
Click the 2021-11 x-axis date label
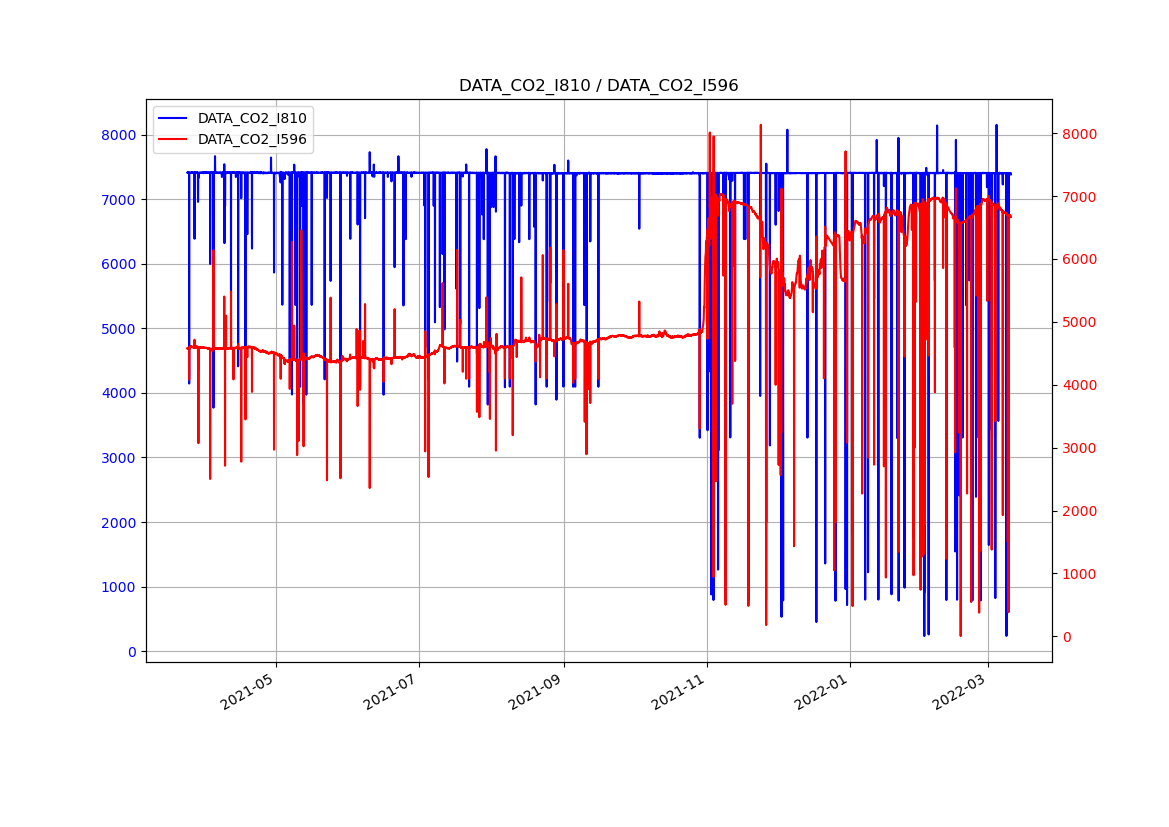676,690
